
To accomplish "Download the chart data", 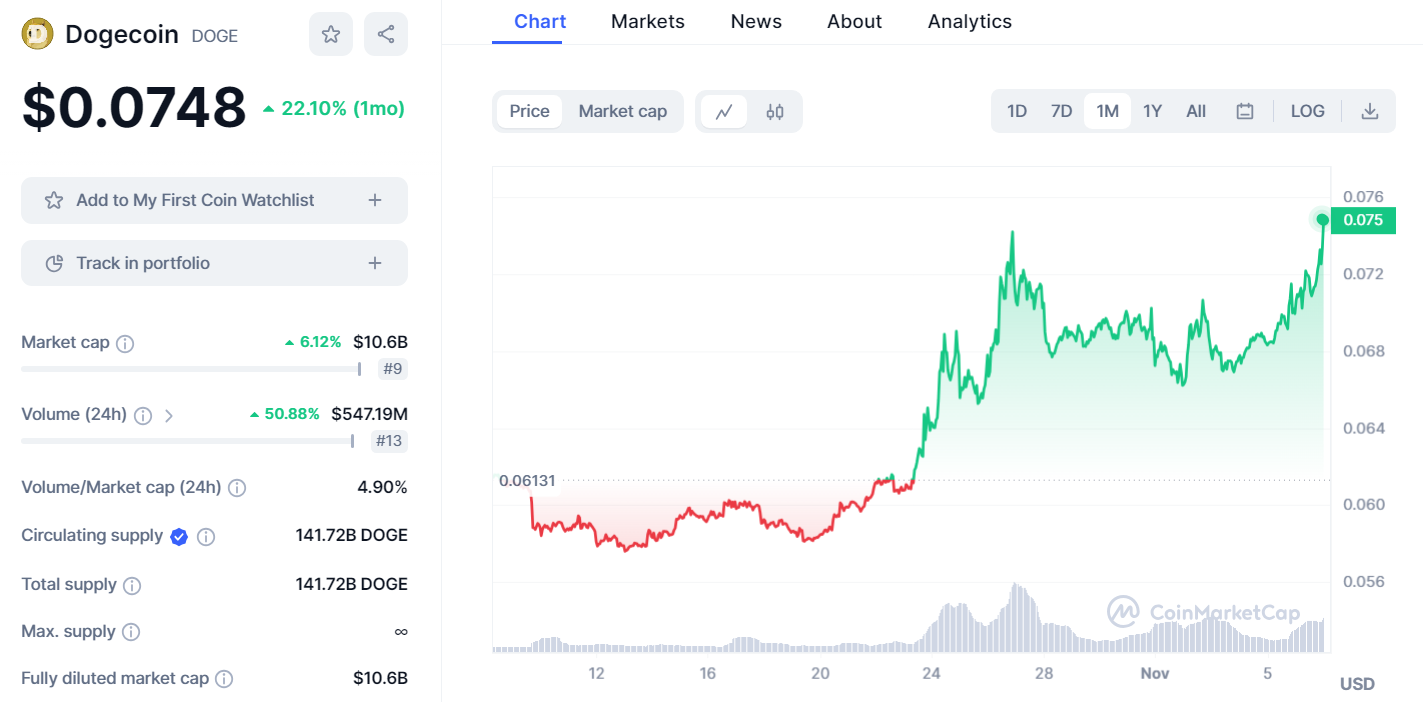I will click(x=1370, y=111).
